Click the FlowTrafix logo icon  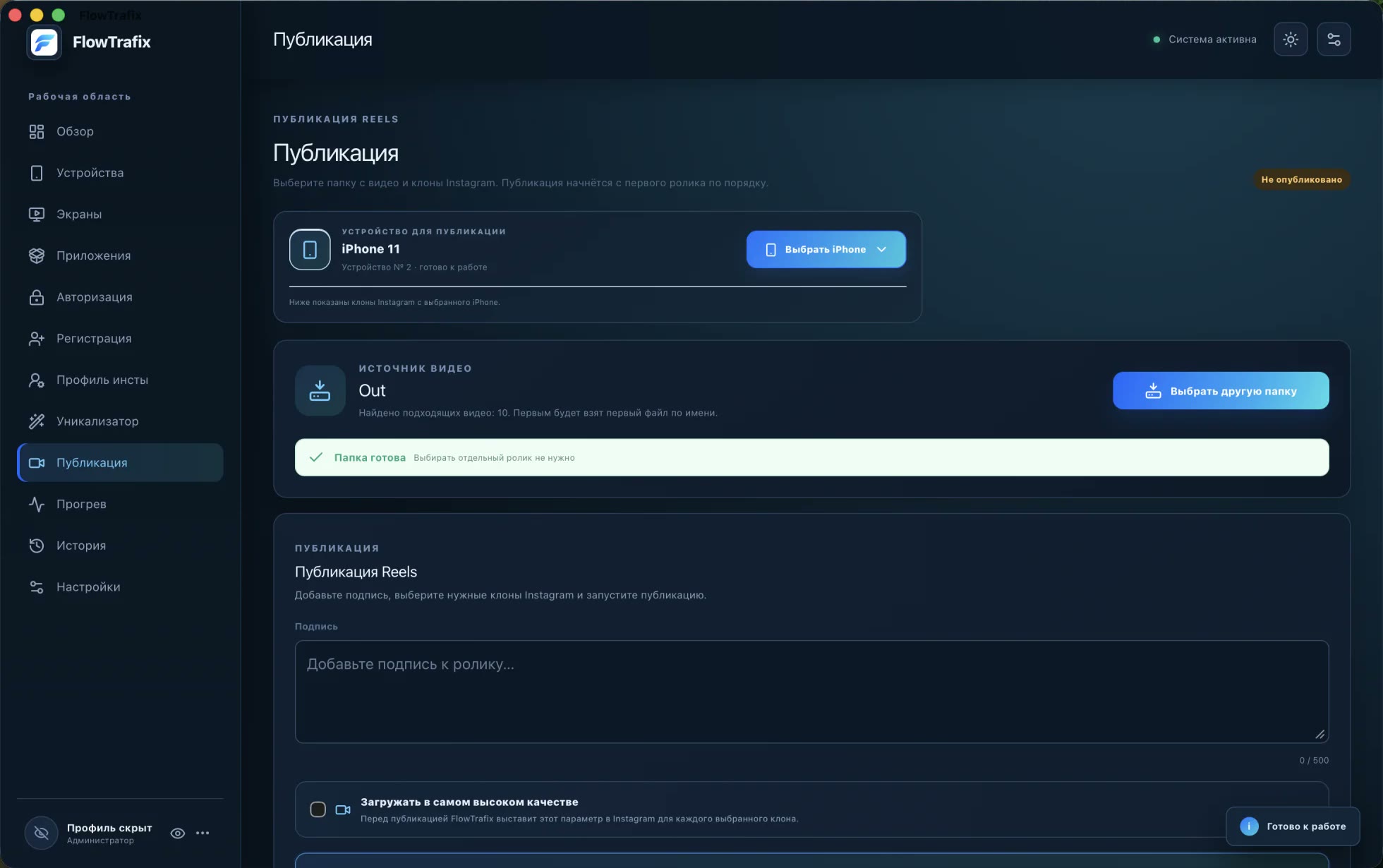(44, 42)
